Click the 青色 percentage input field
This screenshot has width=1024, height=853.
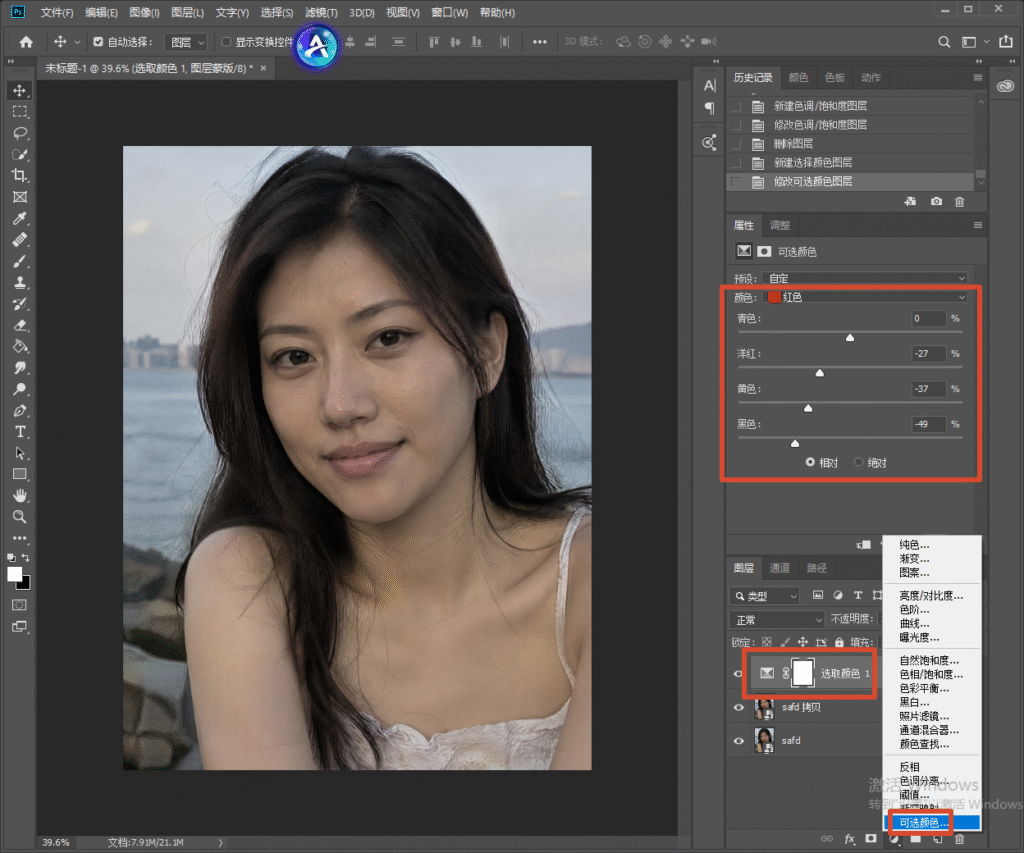[x=929, y=319]
